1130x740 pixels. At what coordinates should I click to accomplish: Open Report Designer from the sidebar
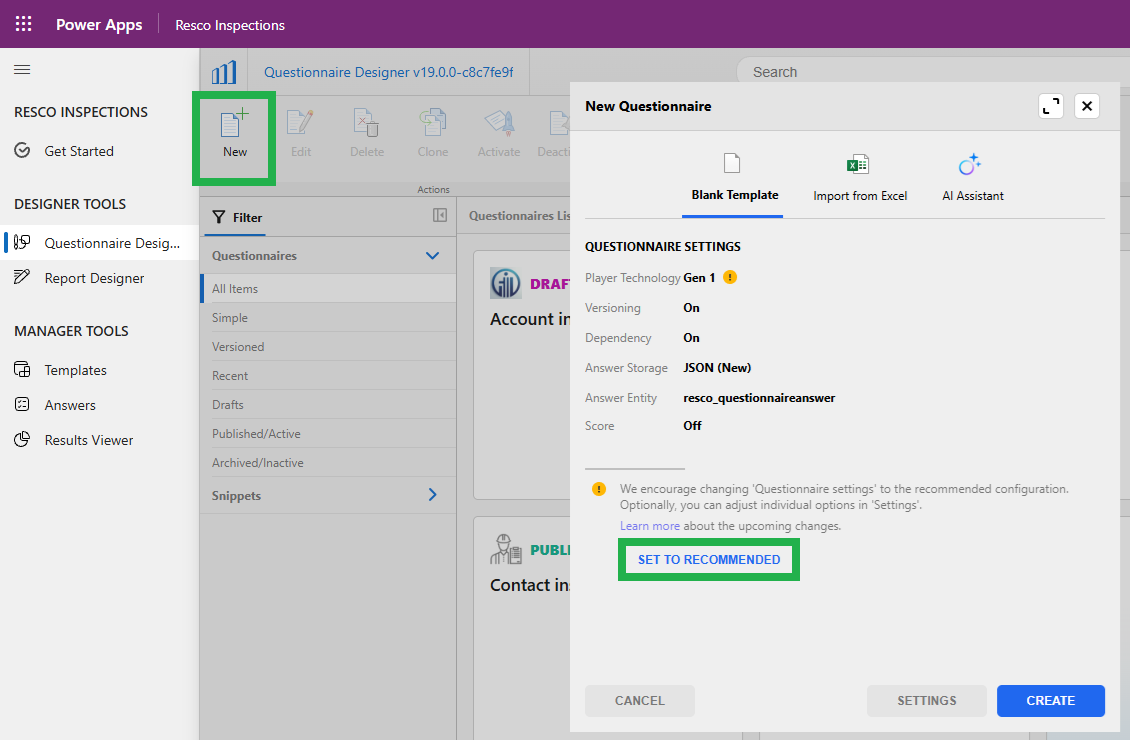click(x=94, y=278)
